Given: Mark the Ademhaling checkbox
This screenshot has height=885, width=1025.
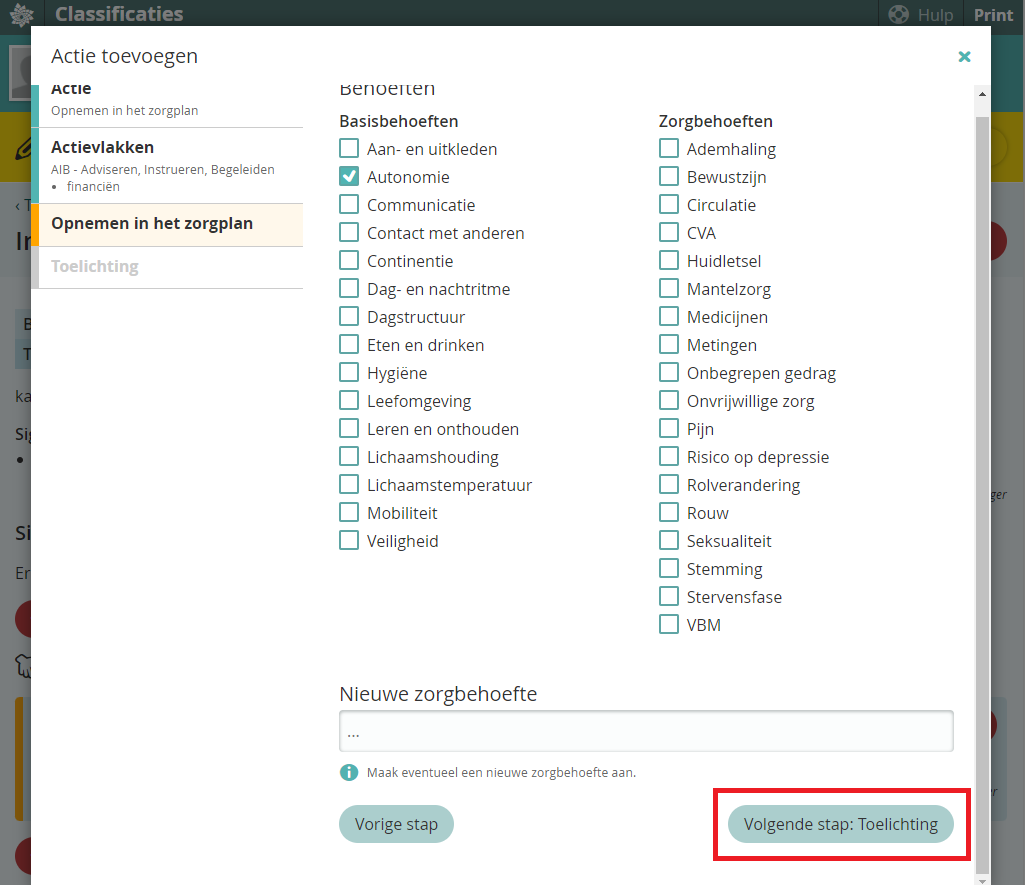Looking at the screenshot, I should (x=669, y=149).
